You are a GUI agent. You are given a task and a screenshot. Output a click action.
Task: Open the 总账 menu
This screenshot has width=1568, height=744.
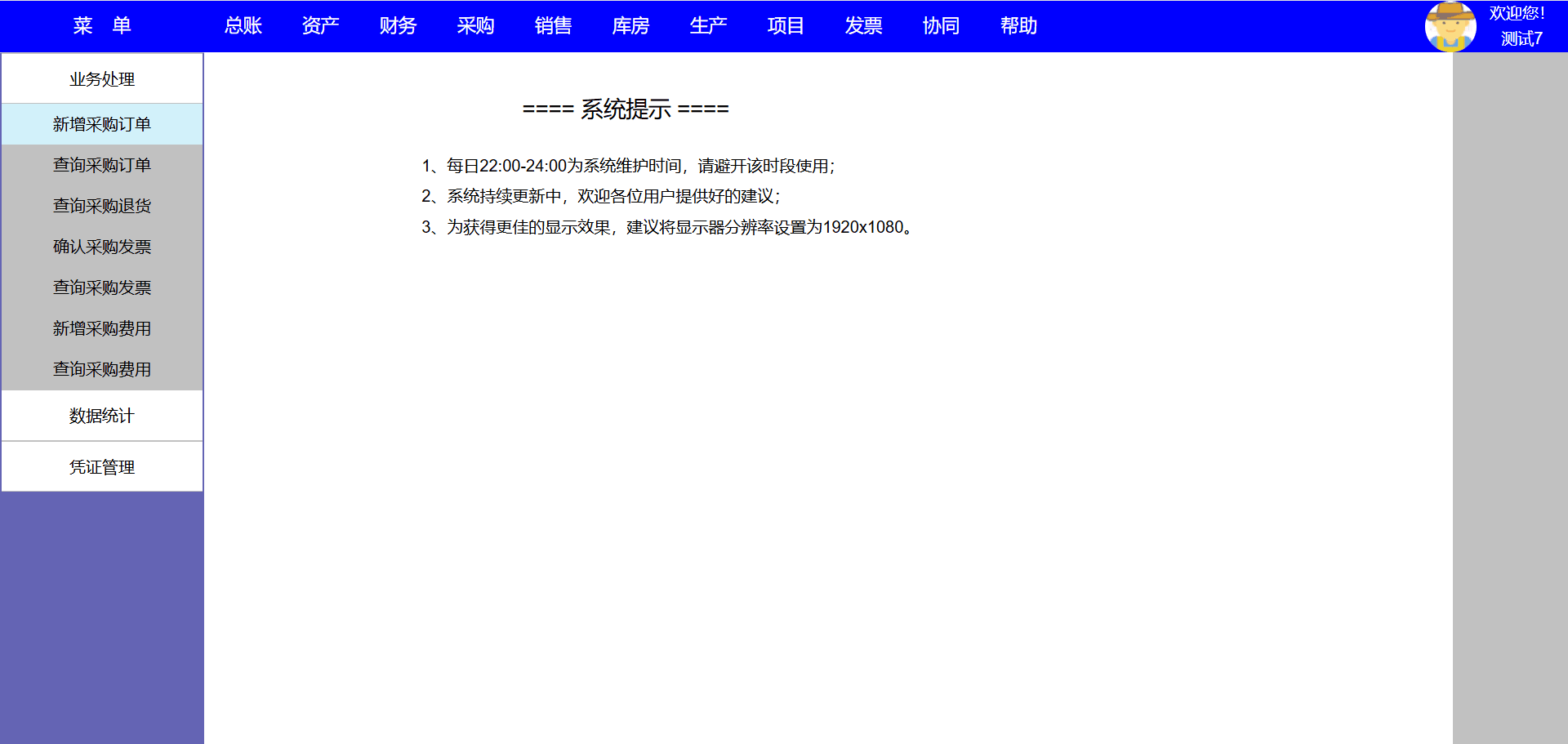243,26
